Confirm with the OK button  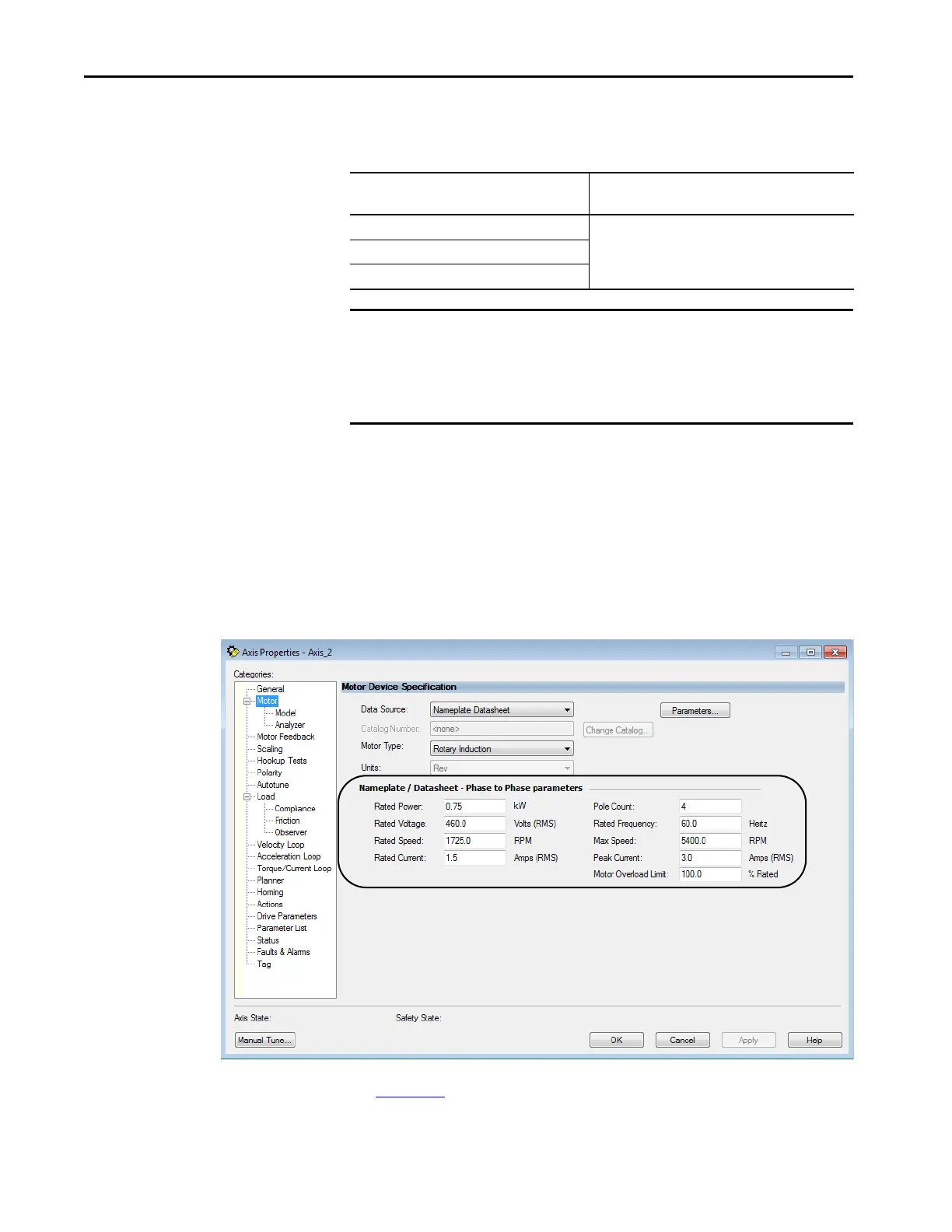point(617,1041)
